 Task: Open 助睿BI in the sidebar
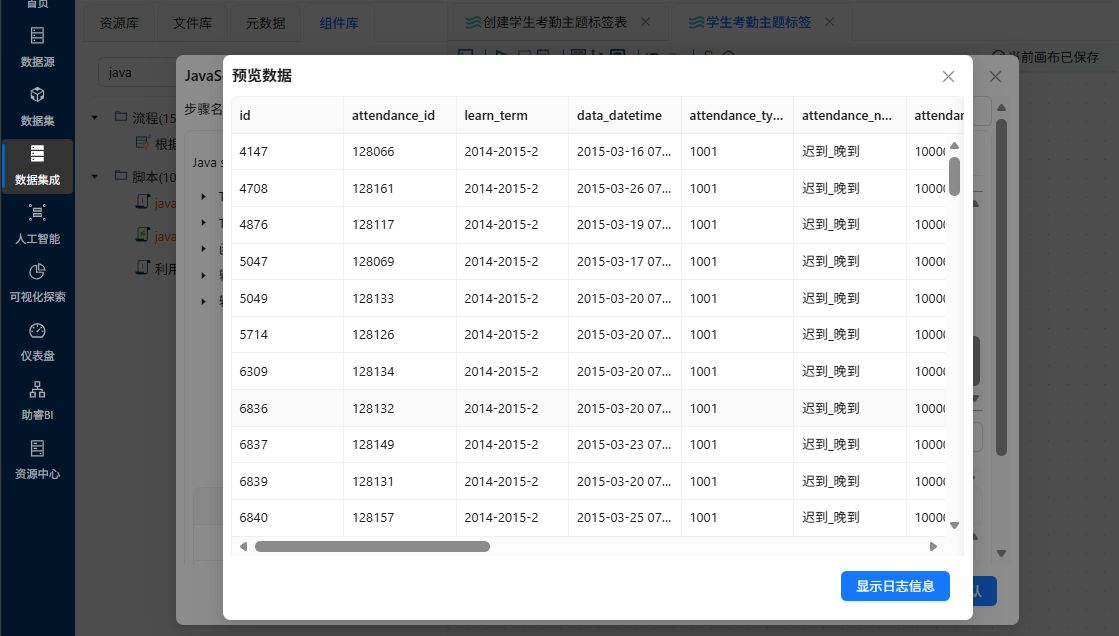[x=37, y=401]
